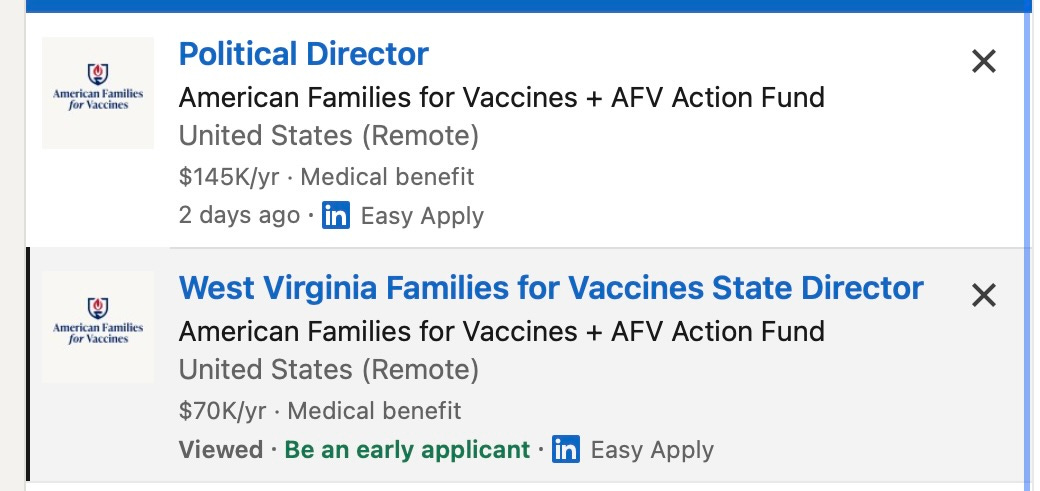Dismiss the Political Director job listing
1040x491 pixels.
[984, 62]
